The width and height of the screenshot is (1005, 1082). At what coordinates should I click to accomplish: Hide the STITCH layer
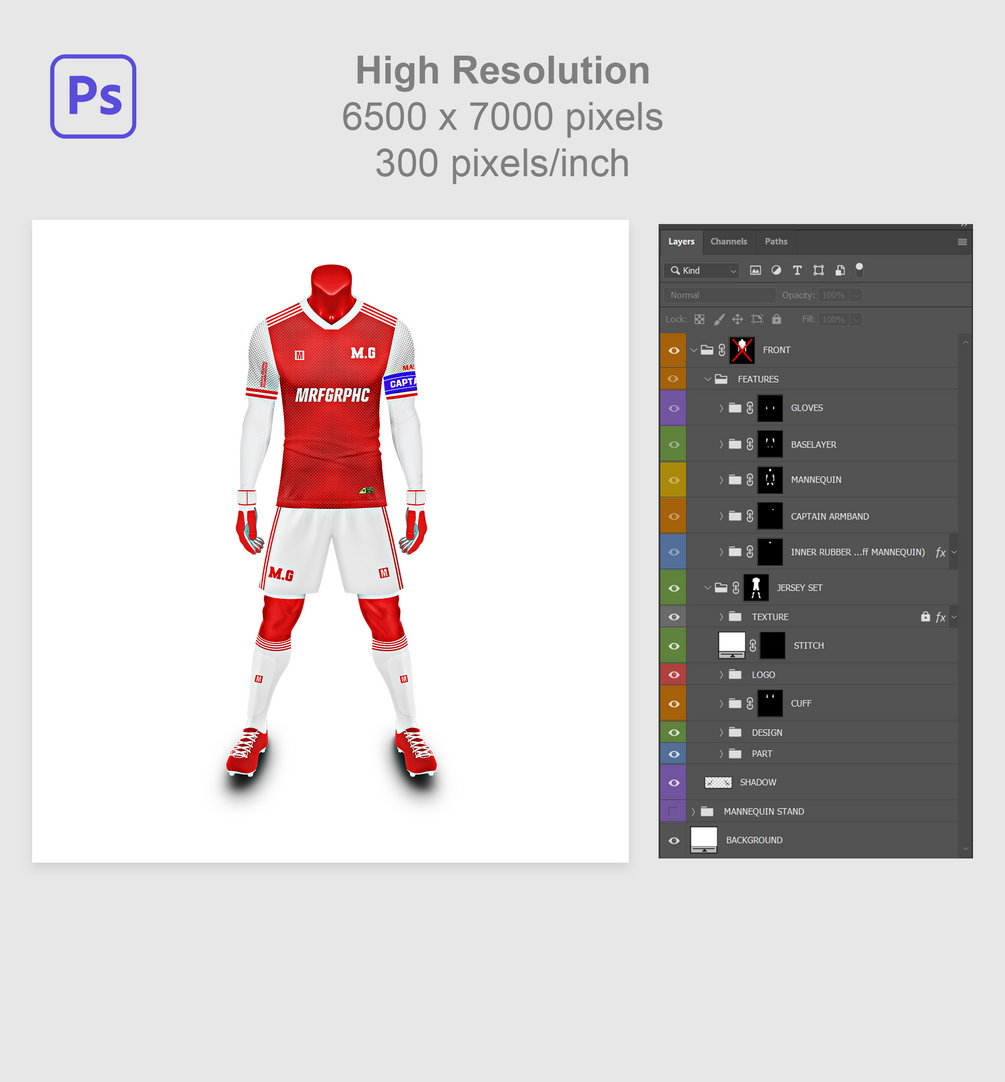click(674, 647)
